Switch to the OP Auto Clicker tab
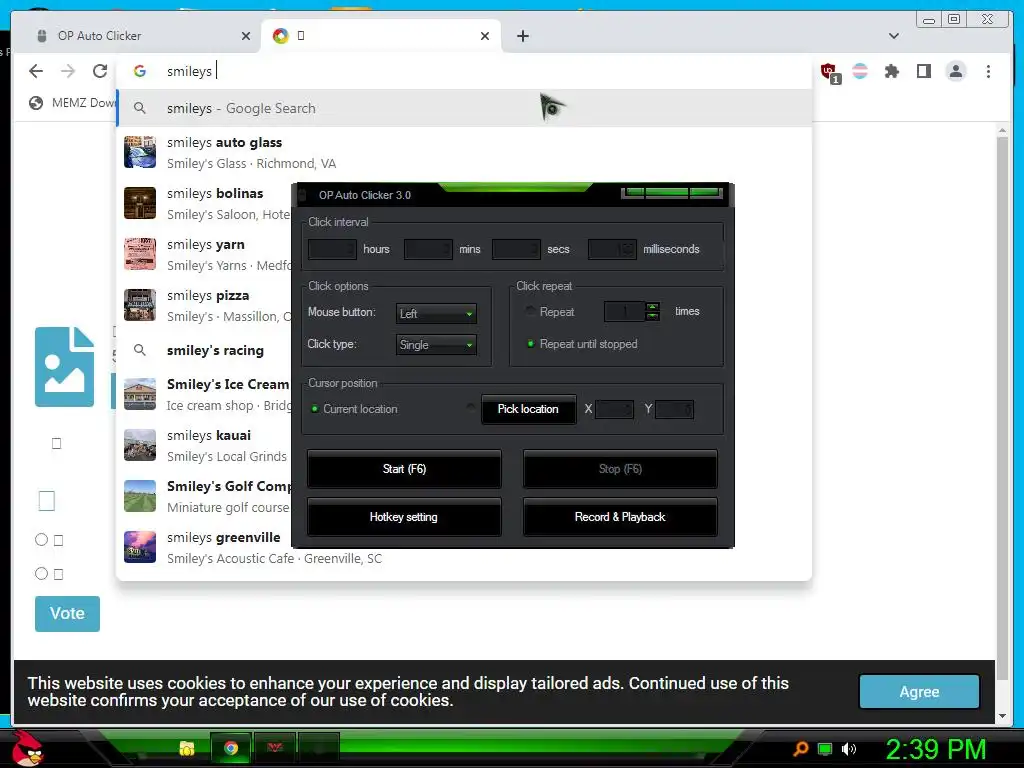Viewport: 1024px width, 768px height. 135,36
